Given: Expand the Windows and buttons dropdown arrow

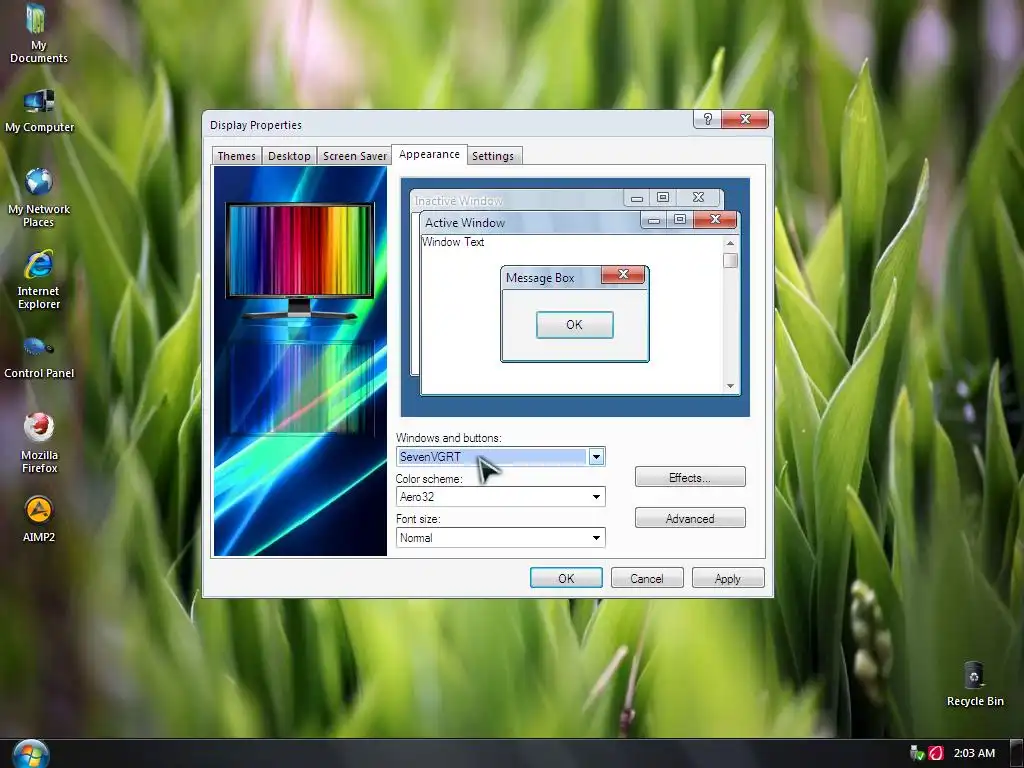Looking at the screenshot, I should 596,456.
